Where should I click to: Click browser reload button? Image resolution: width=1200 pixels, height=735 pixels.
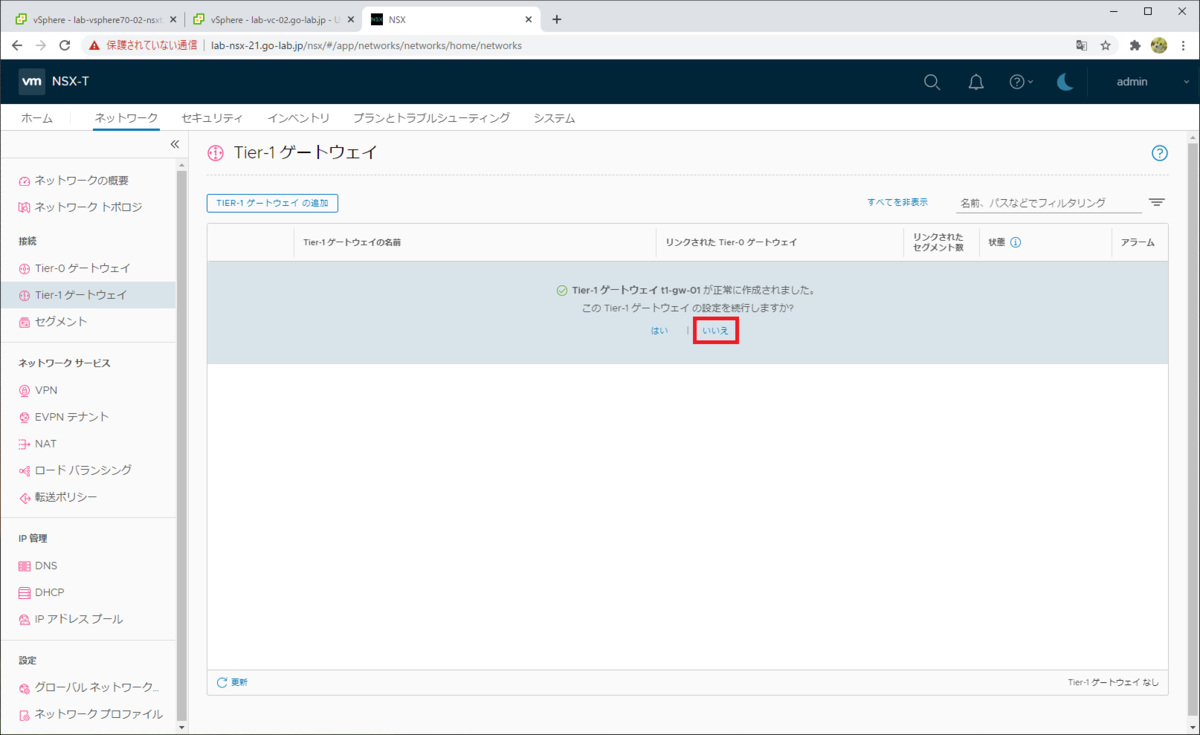(65, 45)
